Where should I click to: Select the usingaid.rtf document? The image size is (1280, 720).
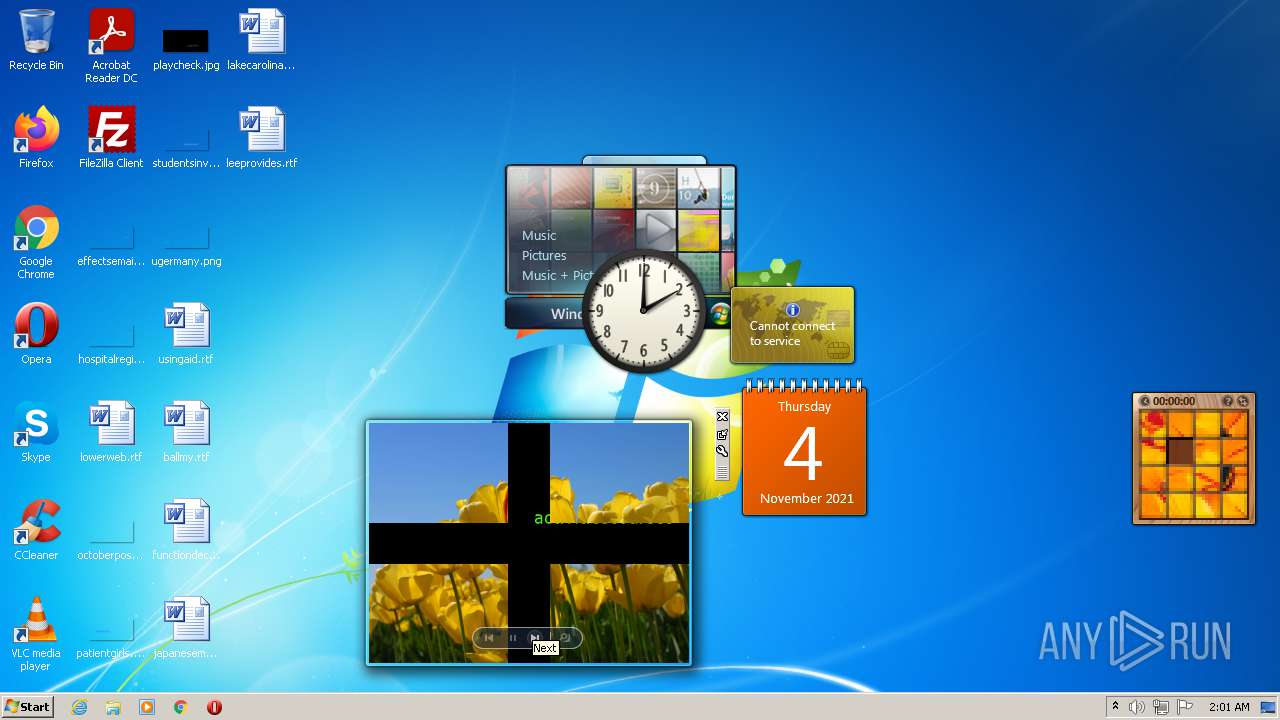[186, 334]
